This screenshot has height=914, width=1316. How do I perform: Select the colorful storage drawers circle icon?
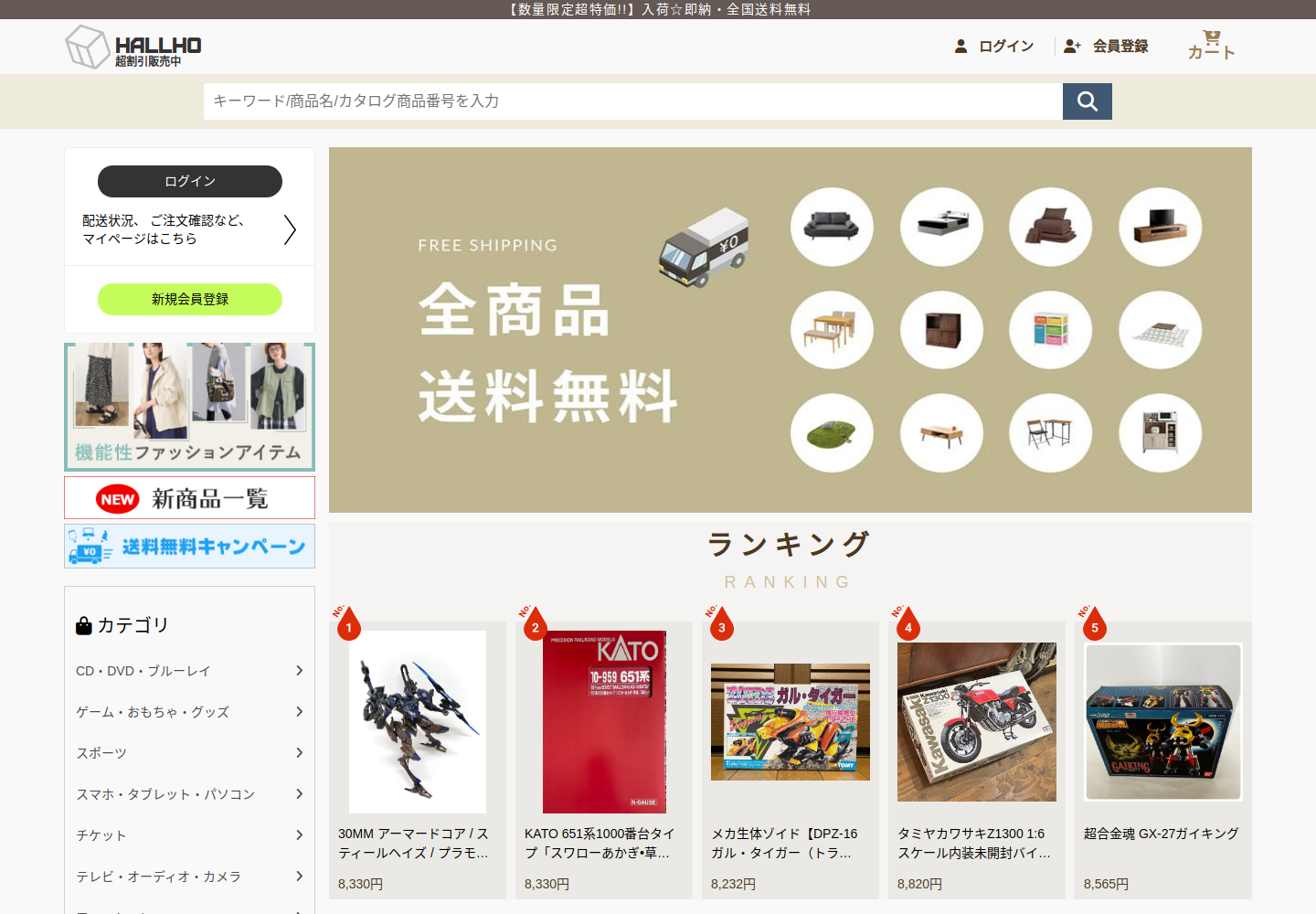[1051, 330]
